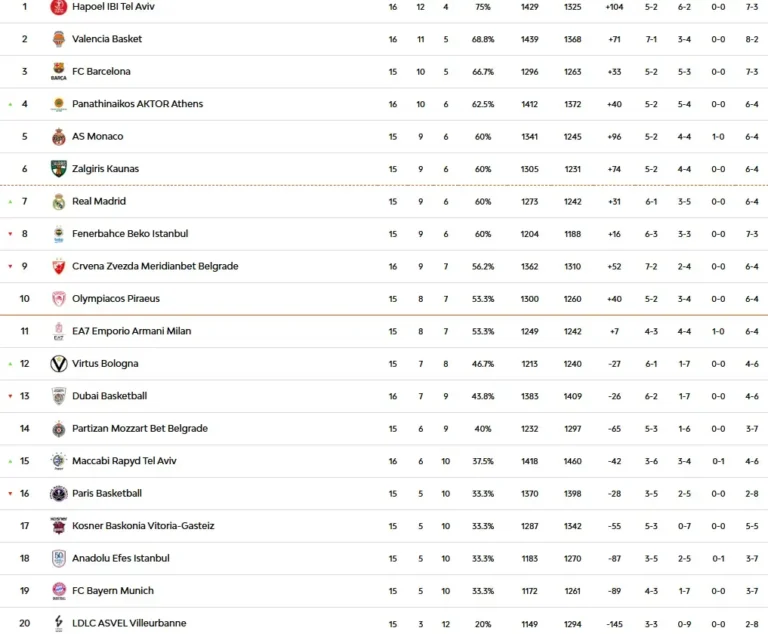The image size is (768, 634).
Task: Click the FC Bayern Munich logo
Action: 58,591
